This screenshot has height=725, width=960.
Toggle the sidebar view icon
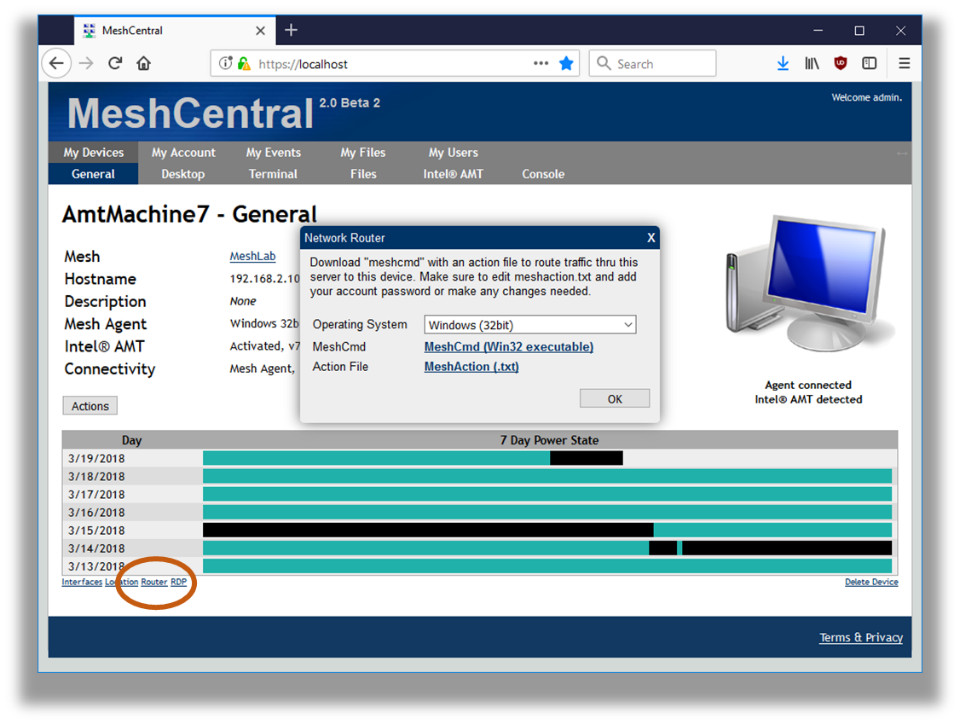[x=869, y=64]
